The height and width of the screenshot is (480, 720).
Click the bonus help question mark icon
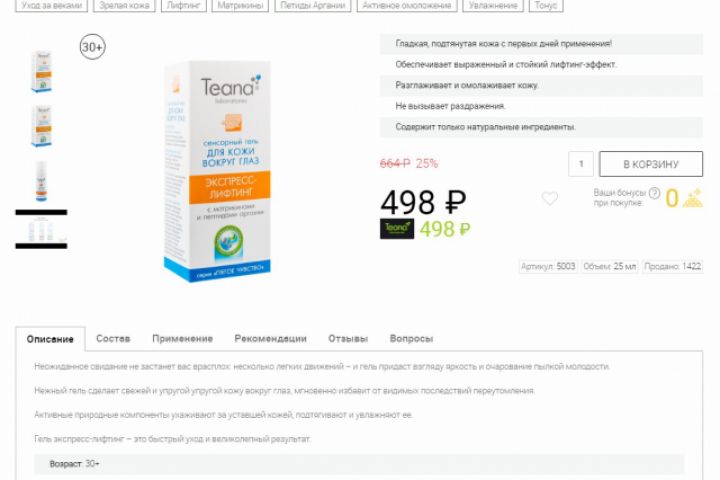[654, 193]
